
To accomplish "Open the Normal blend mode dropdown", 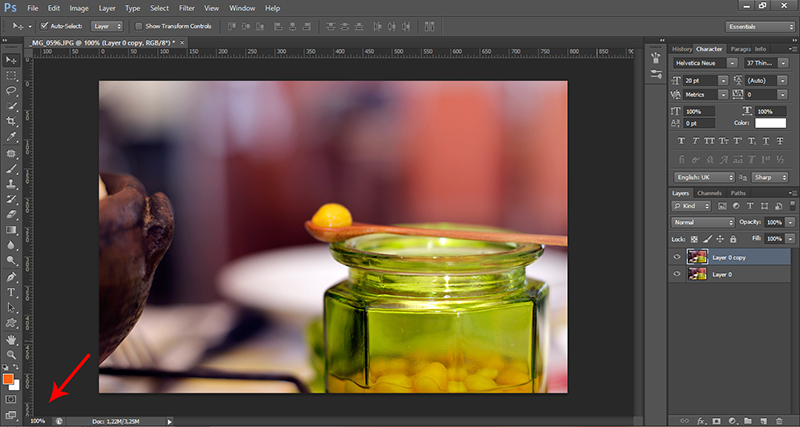I will point(702,222).
